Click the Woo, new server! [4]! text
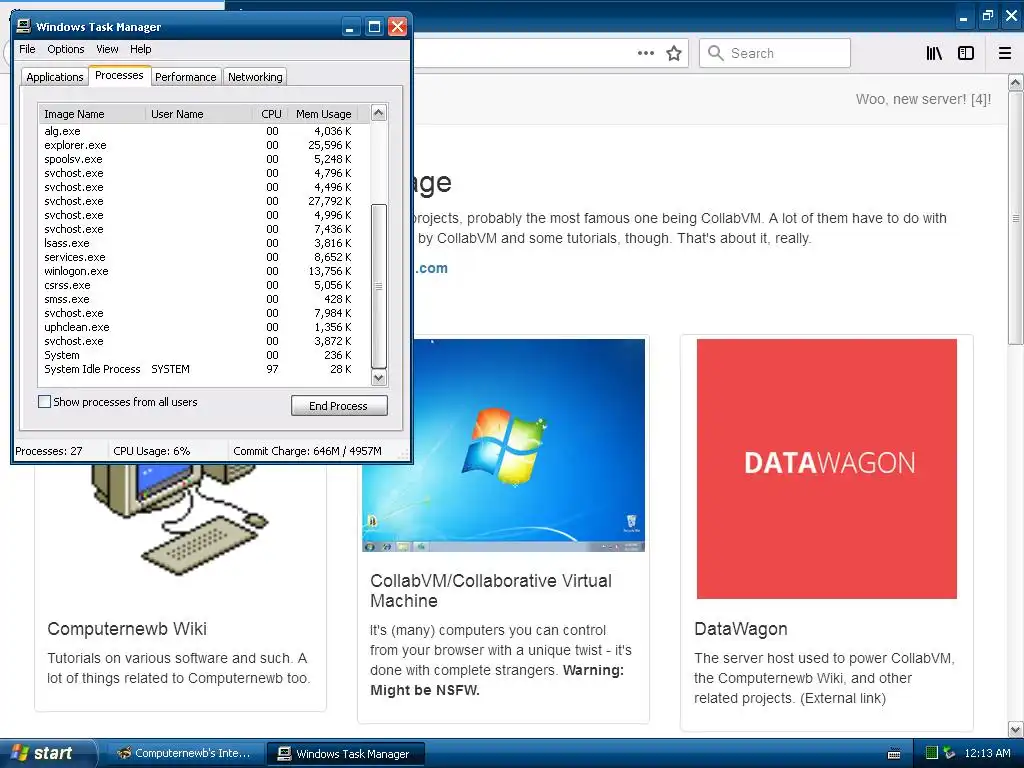 (x=923, y=99)
